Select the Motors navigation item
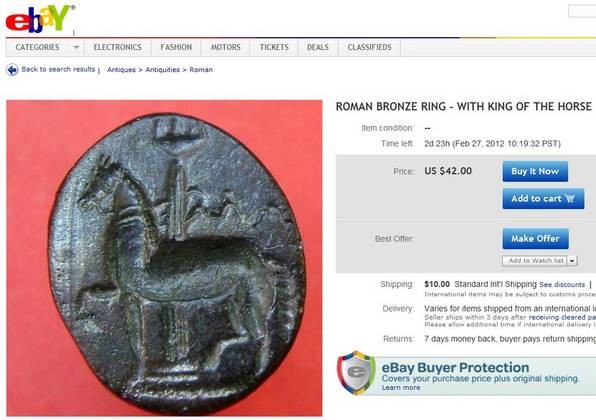The width and height of the screenshot is (596, 420). [225, 48]
